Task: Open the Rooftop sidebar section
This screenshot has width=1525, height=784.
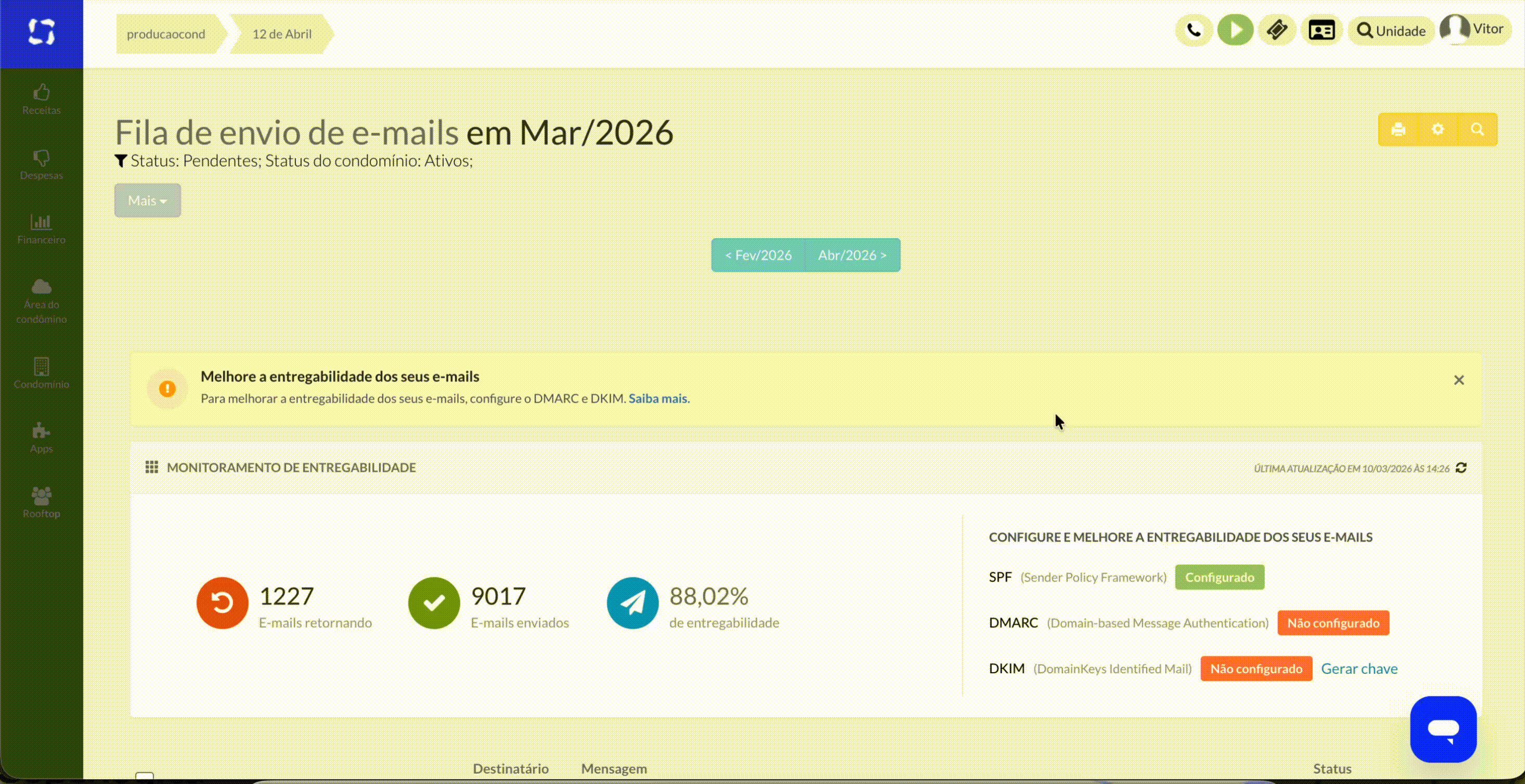Action: pos(42,503)
